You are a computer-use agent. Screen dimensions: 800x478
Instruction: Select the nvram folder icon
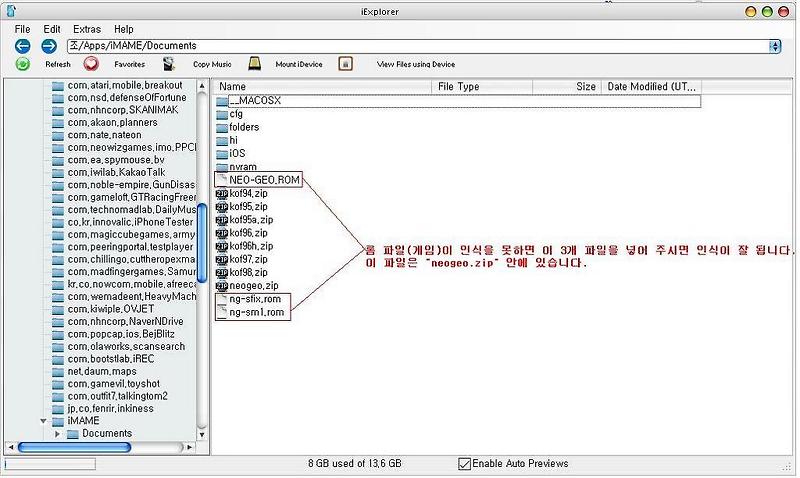pos(221,167)
